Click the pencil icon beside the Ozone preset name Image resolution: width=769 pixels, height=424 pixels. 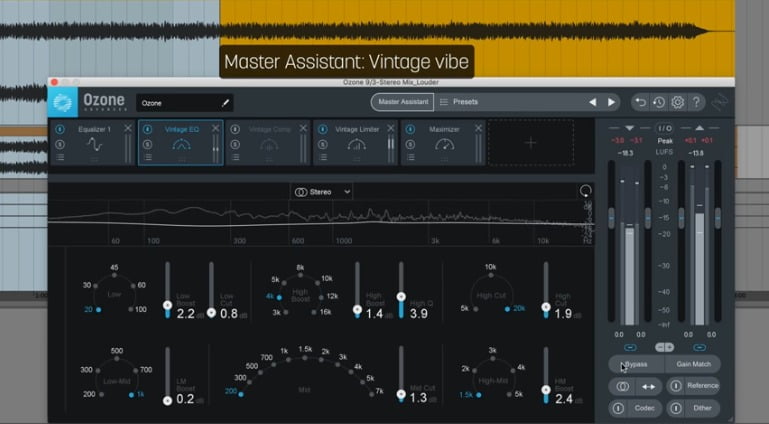[225, 103]
